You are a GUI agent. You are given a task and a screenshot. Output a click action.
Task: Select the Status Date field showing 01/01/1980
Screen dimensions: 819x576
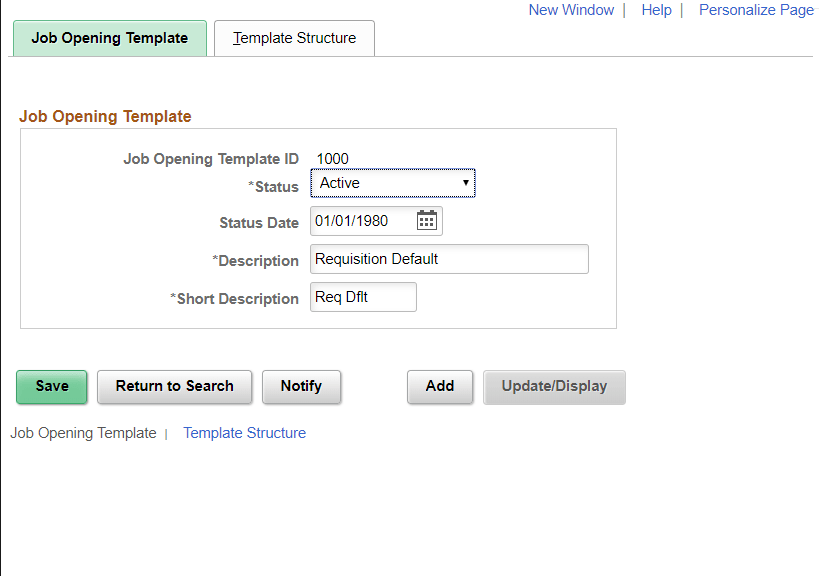(x=360, y=220)
